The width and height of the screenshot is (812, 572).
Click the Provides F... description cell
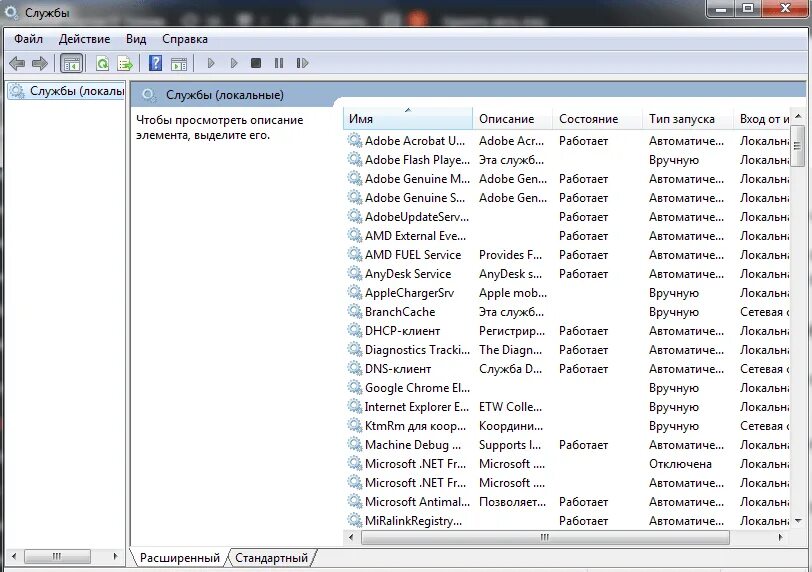(511, 254)
